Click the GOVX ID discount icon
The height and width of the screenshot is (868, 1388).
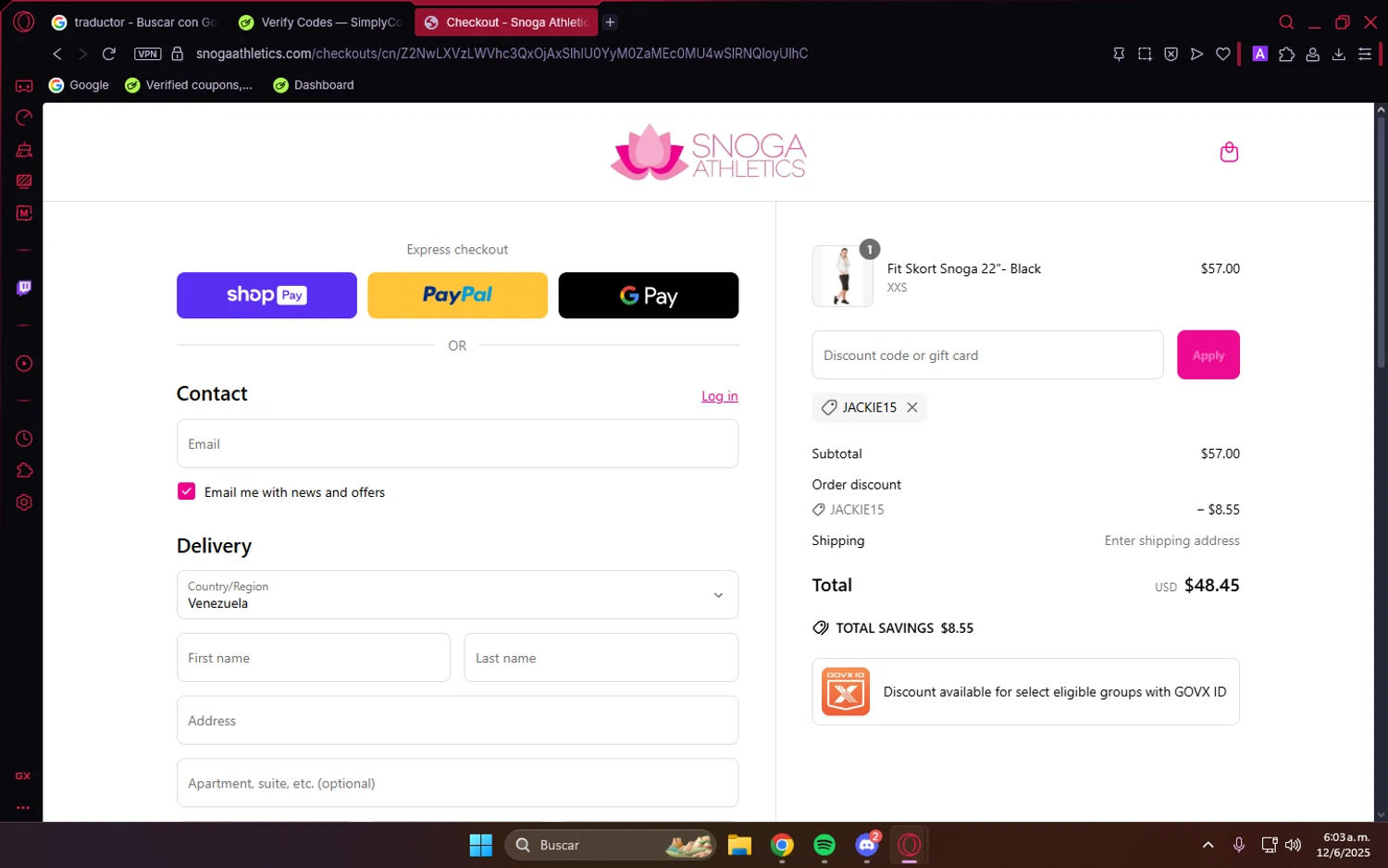[x=846, y=691]
